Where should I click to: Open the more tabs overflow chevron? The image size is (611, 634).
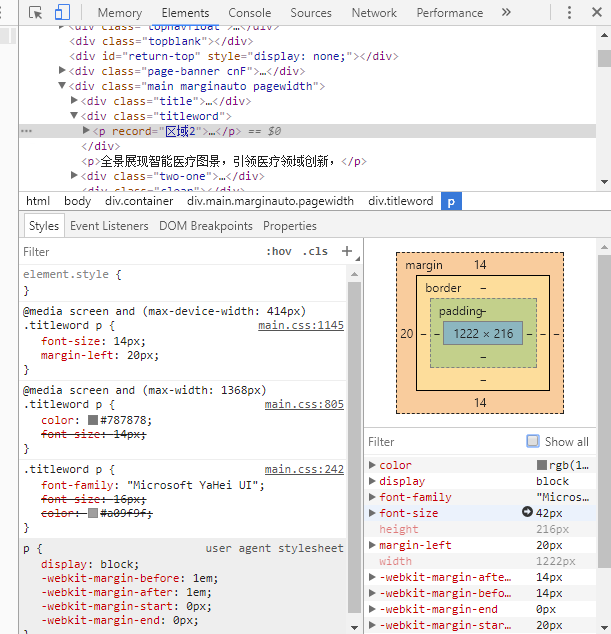pyautogui.click(x=506, y=13)
